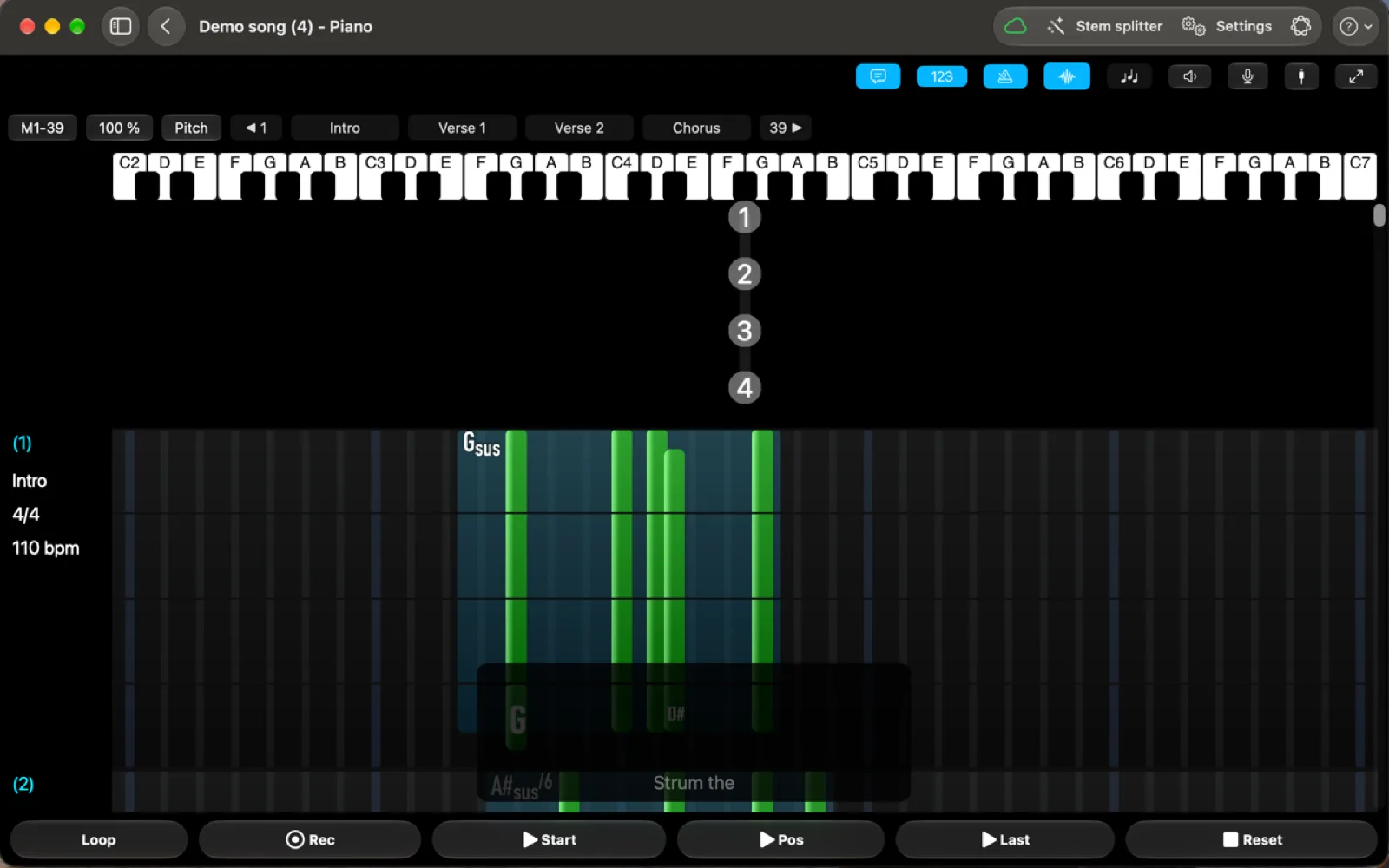Toggle the 123 count-in button
The height and width of the screenshot is (868, 1389).
click(x=942, y=76)
